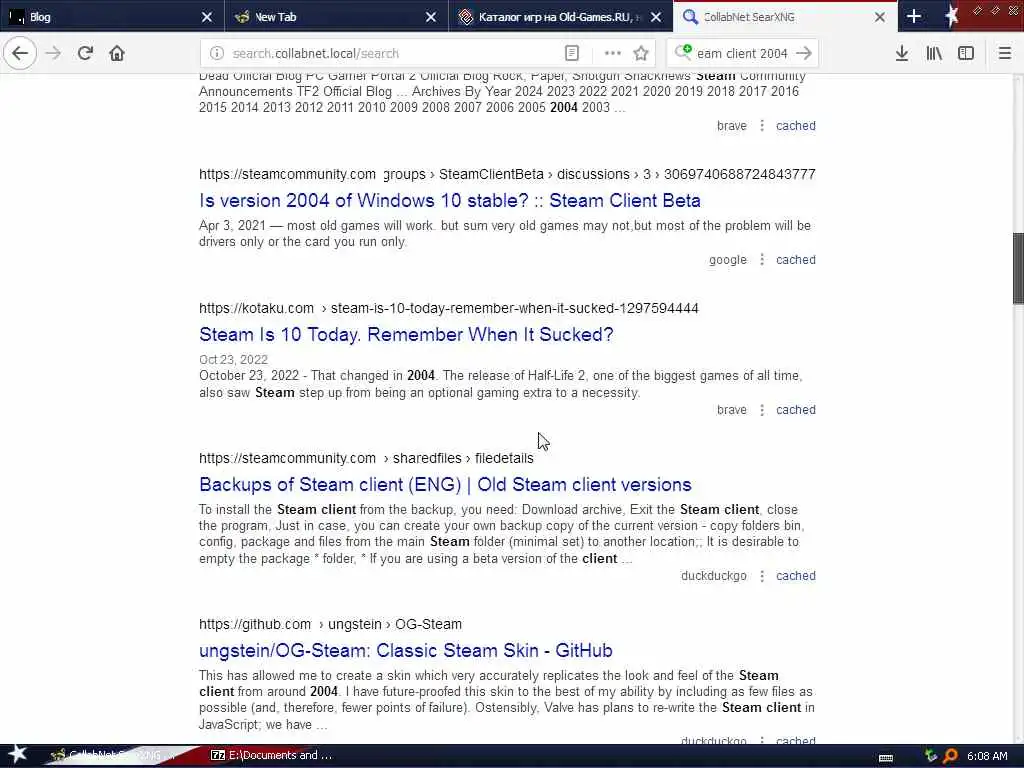The width and height of the screenshot is (1024, 768).
Task: Reload the current search page
Action: pyautogui.click(x=85, y=53)
